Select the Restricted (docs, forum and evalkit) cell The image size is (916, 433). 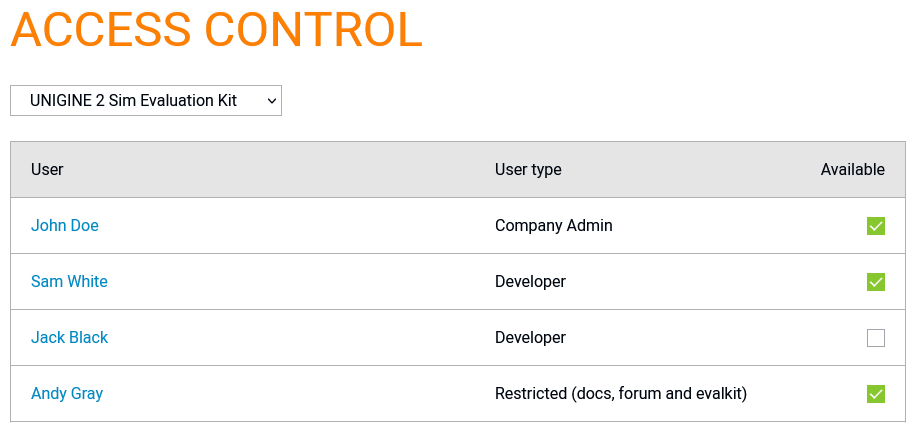click(x=621, y=394)
